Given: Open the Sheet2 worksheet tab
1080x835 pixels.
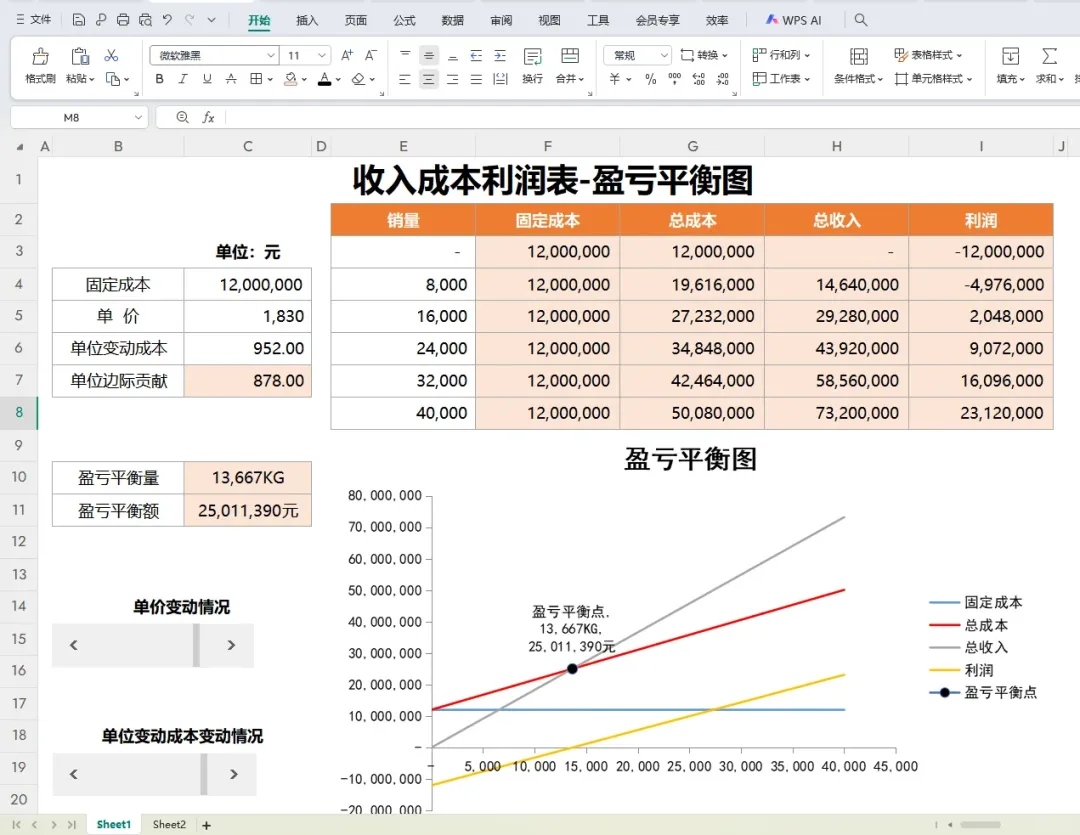Looking at the screenshot, I should tap(169, 825).
